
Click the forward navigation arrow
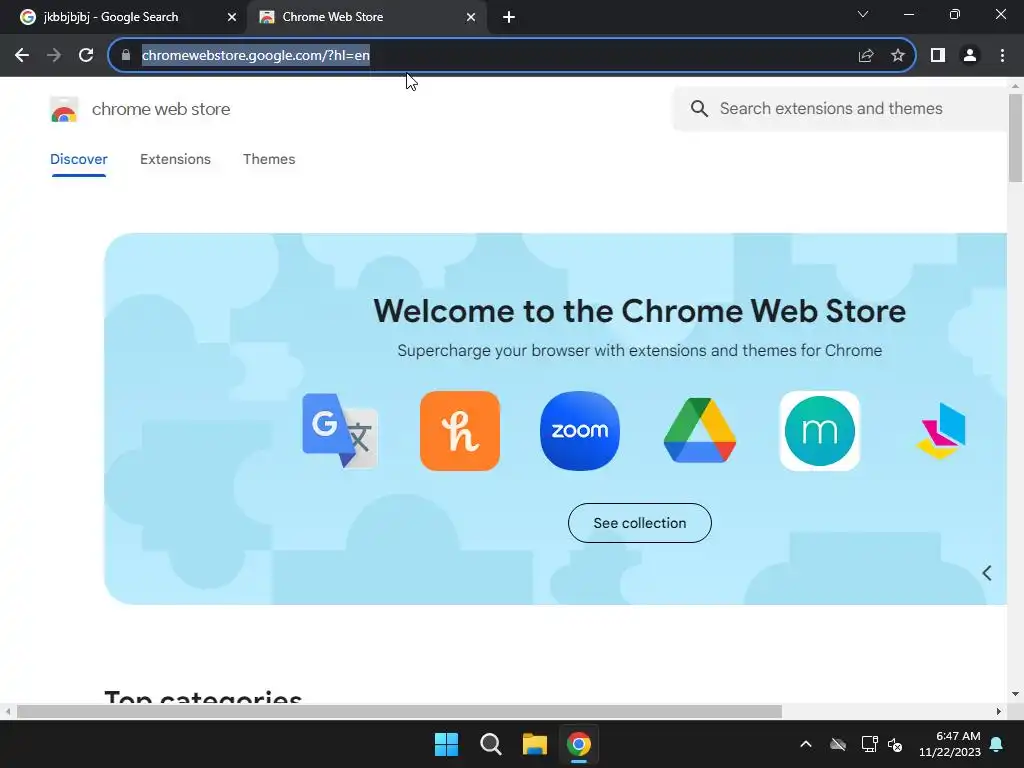[x=54, y=56]
